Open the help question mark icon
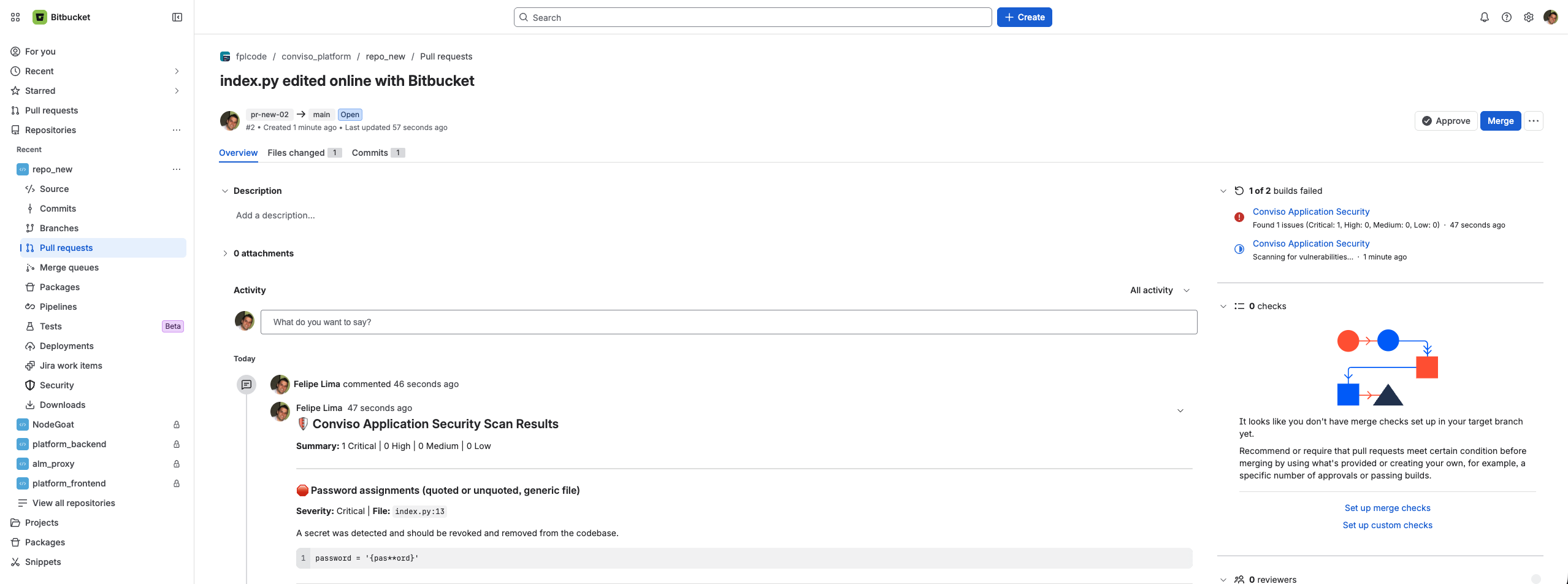1568x584 pixels. [x=1507, y=17]
